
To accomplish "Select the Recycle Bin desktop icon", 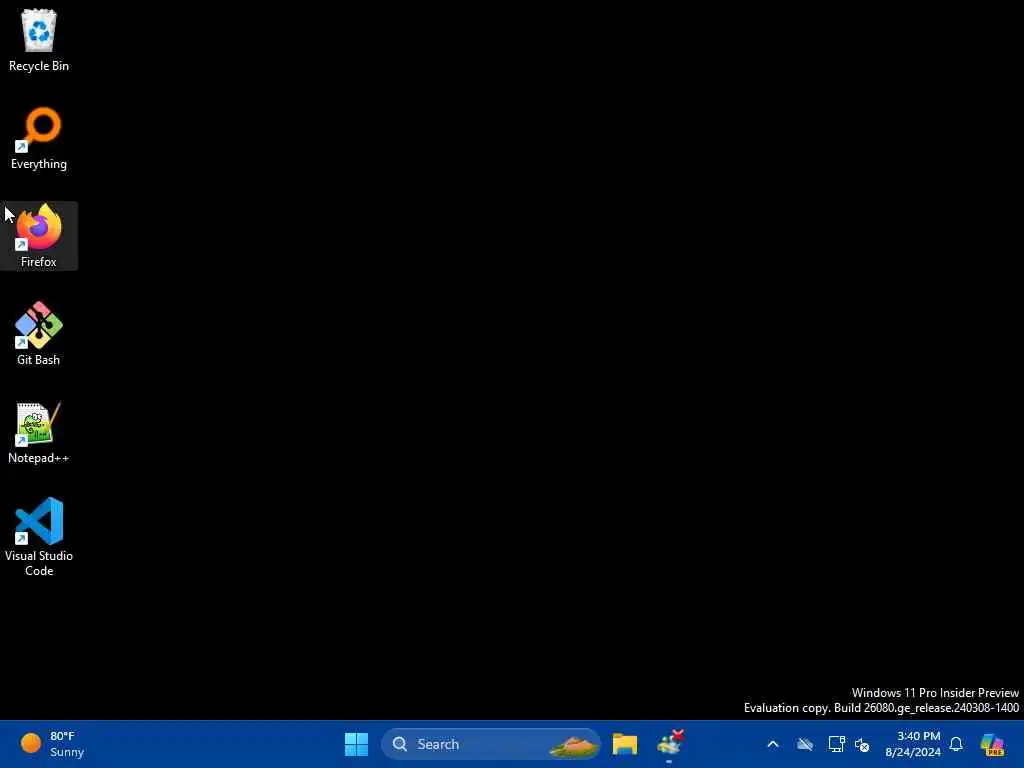I will pyautogui.click(x=39, y=39).
